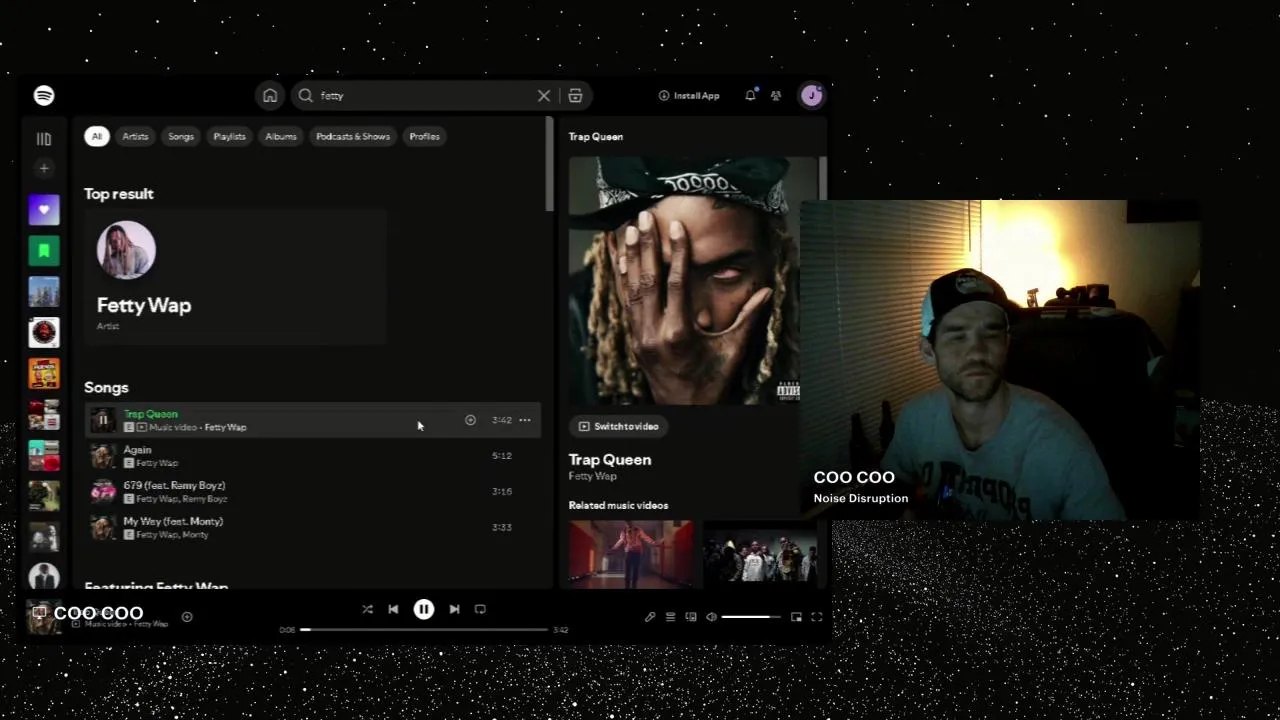Open the notifications bell
Viewport: 1280px width, 720px height.
point(750,95)
